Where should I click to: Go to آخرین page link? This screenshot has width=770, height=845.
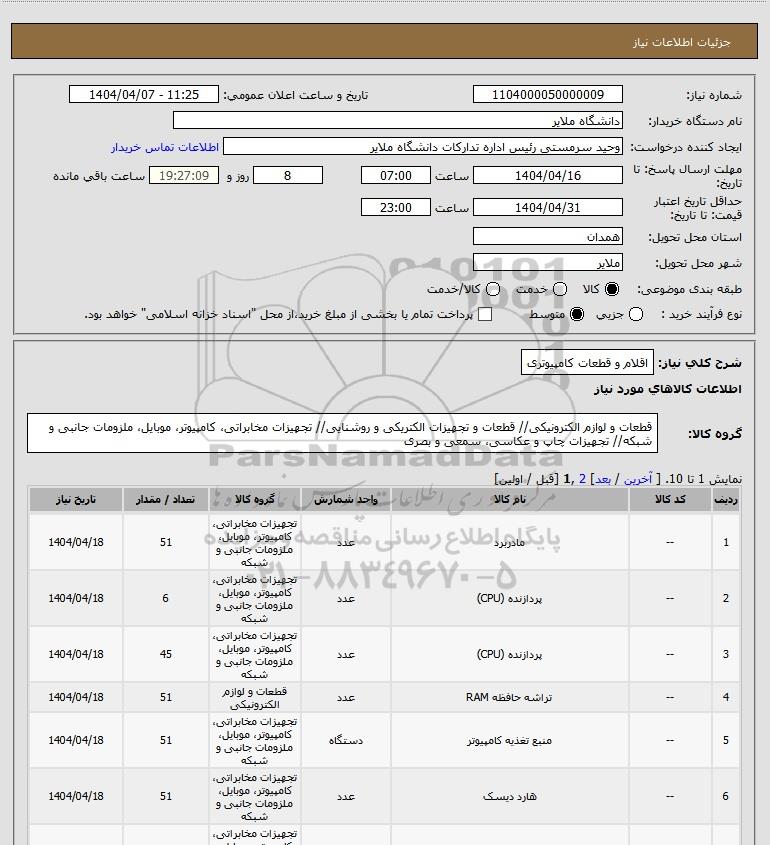tap(638, 479)
